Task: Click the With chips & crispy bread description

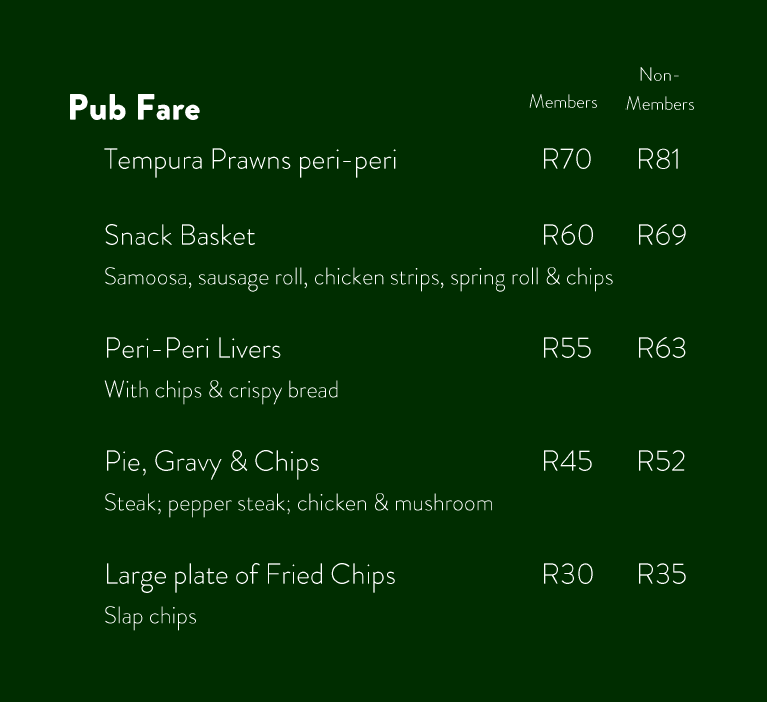Action: (221, 390)
